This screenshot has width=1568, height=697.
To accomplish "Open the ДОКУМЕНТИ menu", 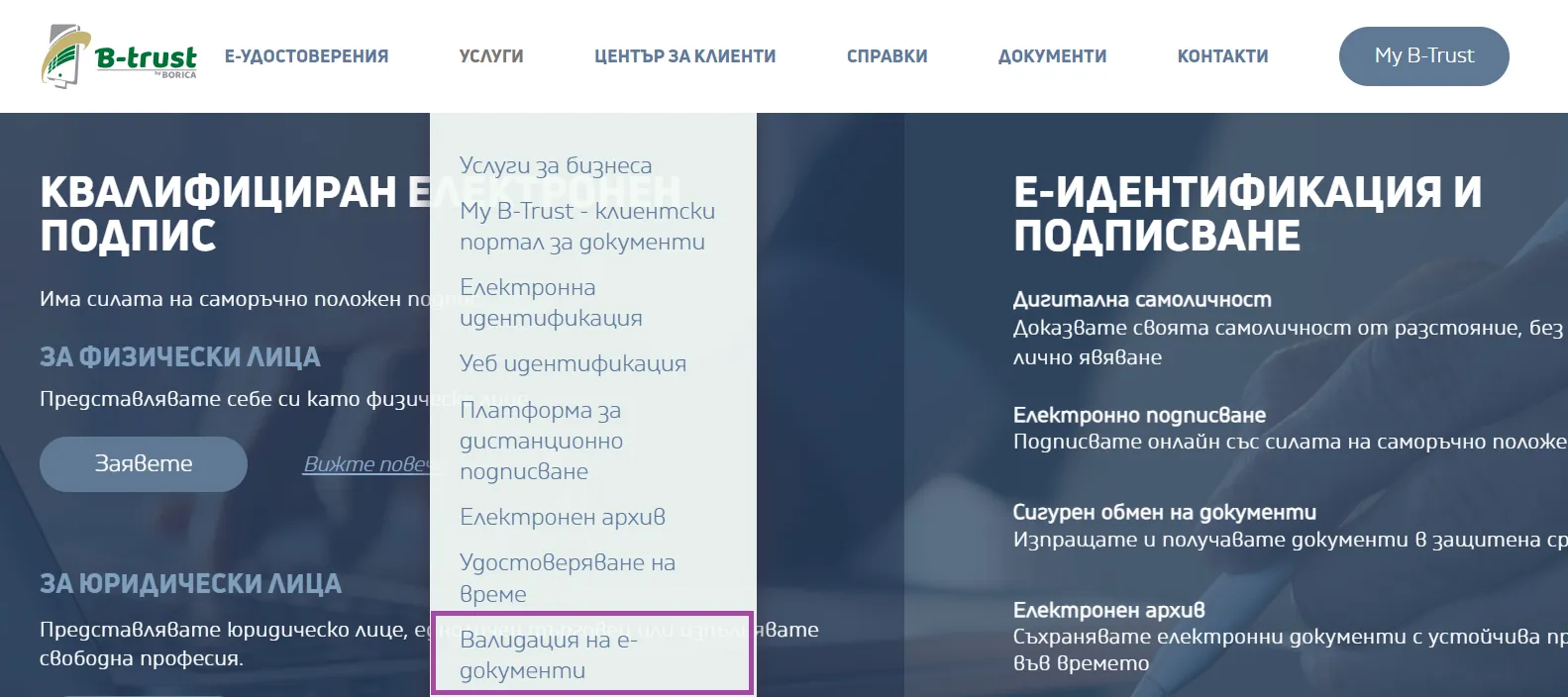I will (1052, 56).
